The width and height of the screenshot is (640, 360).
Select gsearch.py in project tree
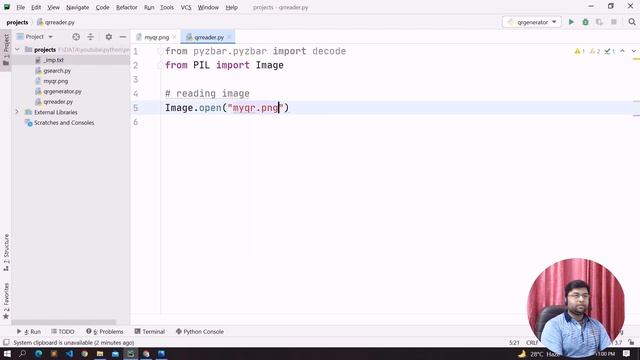(x=57, y=71)
